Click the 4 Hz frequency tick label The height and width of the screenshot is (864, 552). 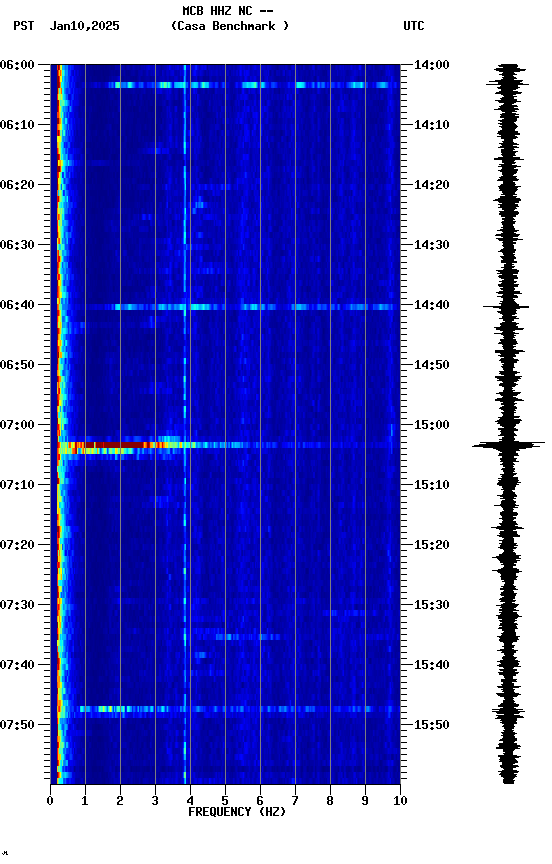(190, 801)
